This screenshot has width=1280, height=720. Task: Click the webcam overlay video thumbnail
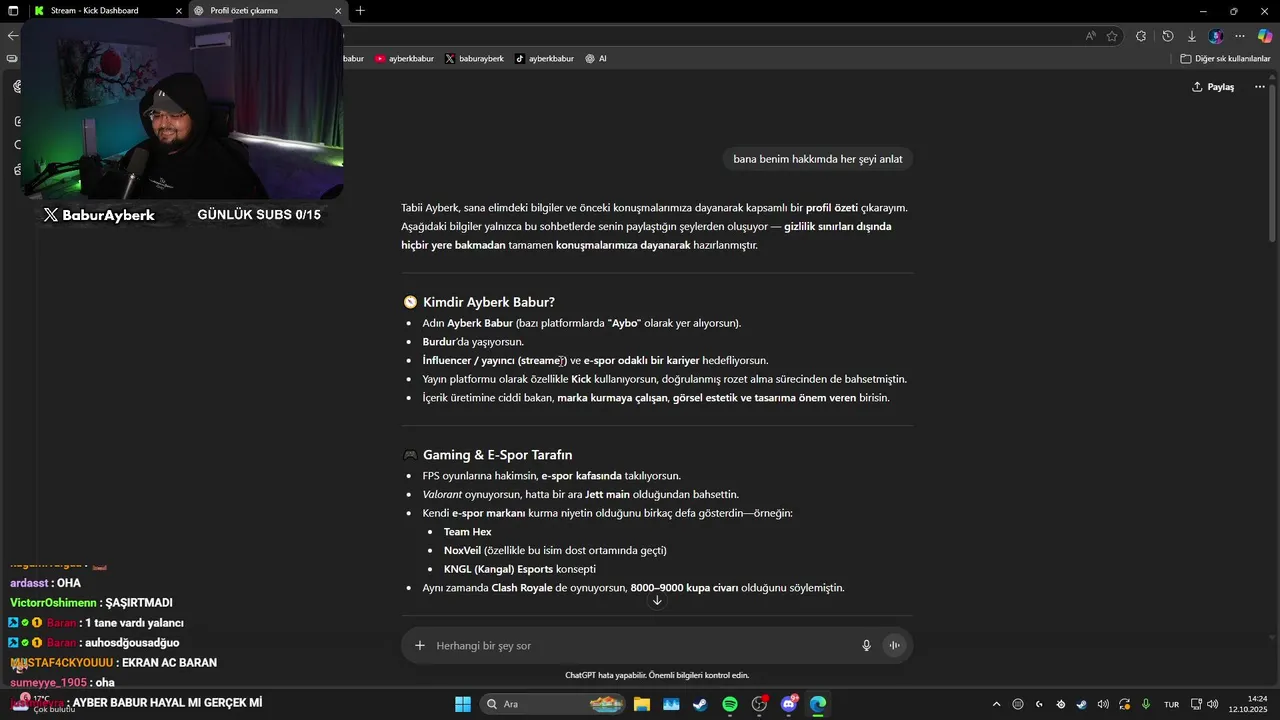click(x=182, y=110)
